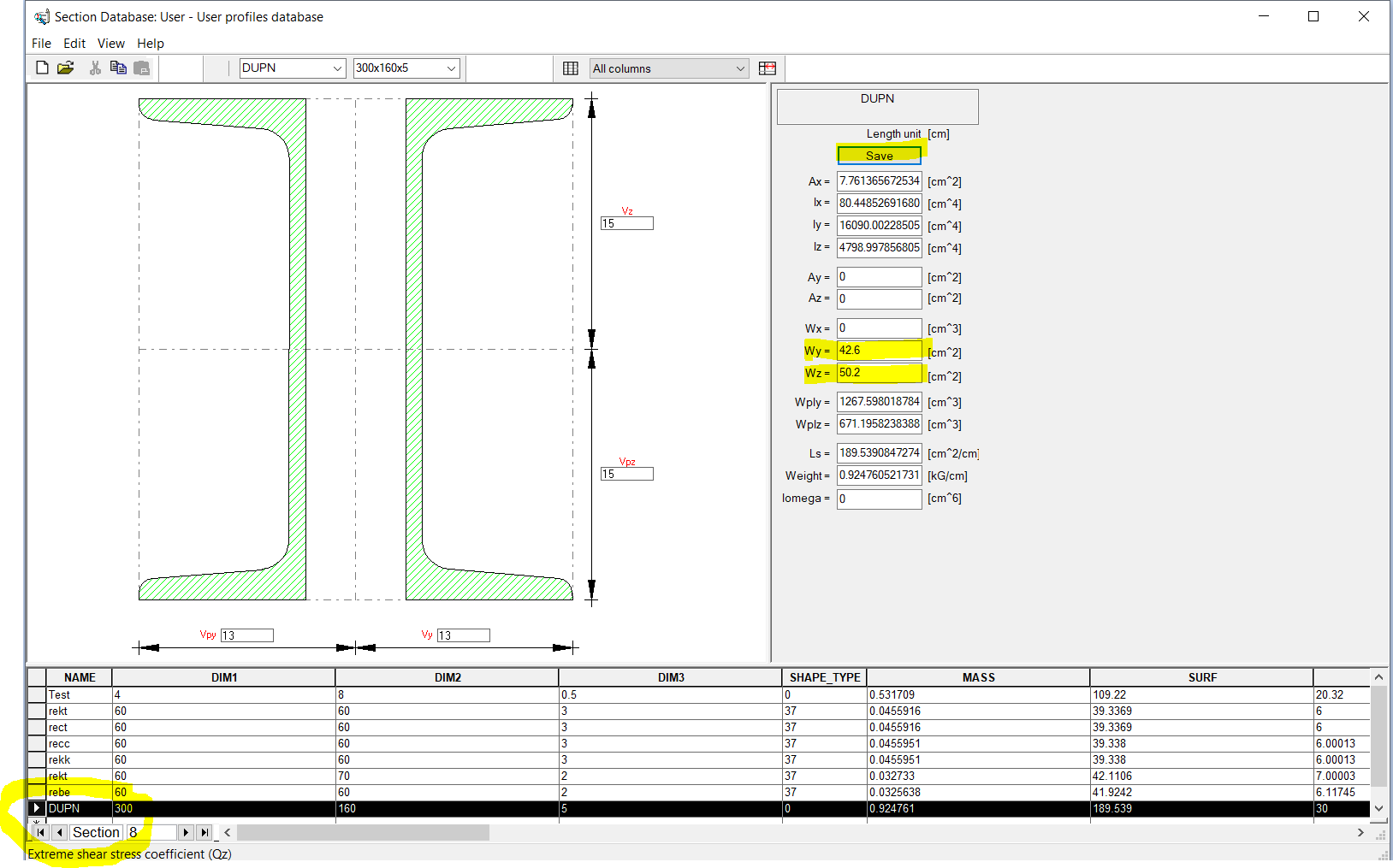Paste the copied section
Image resolution: width=1393 pixels, height=868 pixels.
coord(142,68)
